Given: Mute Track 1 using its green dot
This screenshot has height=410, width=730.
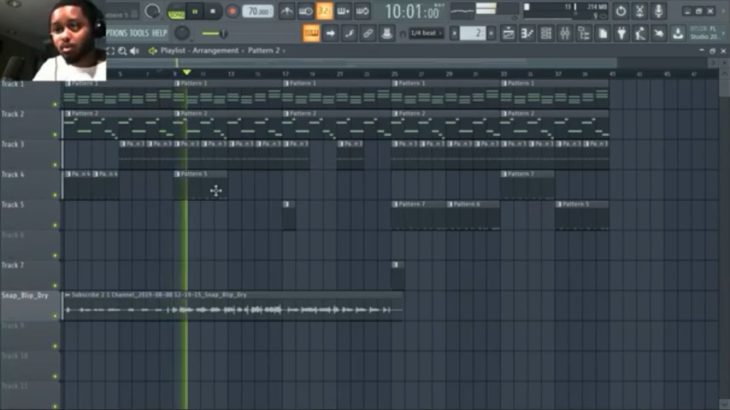Looking at the screenshot, I should 55,103.
